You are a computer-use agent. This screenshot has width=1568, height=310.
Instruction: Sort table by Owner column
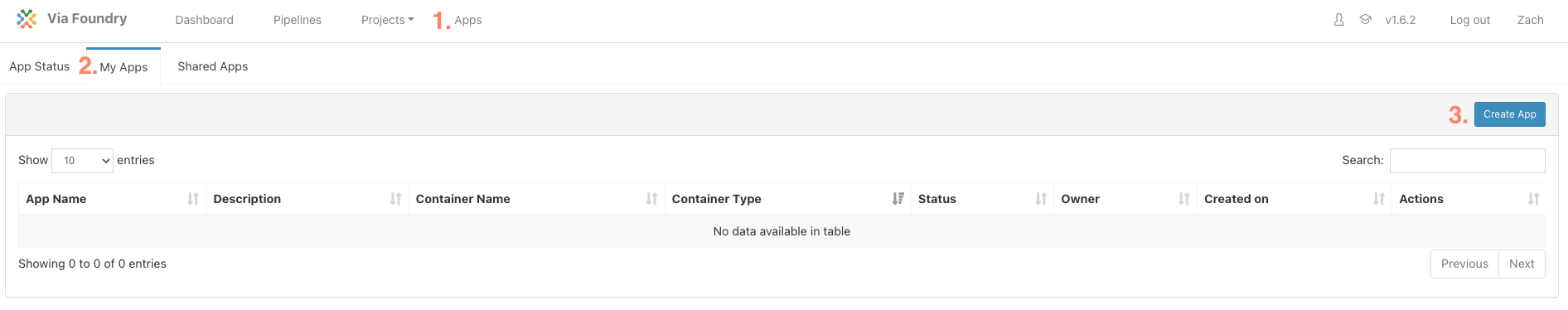click(x=1125, y=199)
